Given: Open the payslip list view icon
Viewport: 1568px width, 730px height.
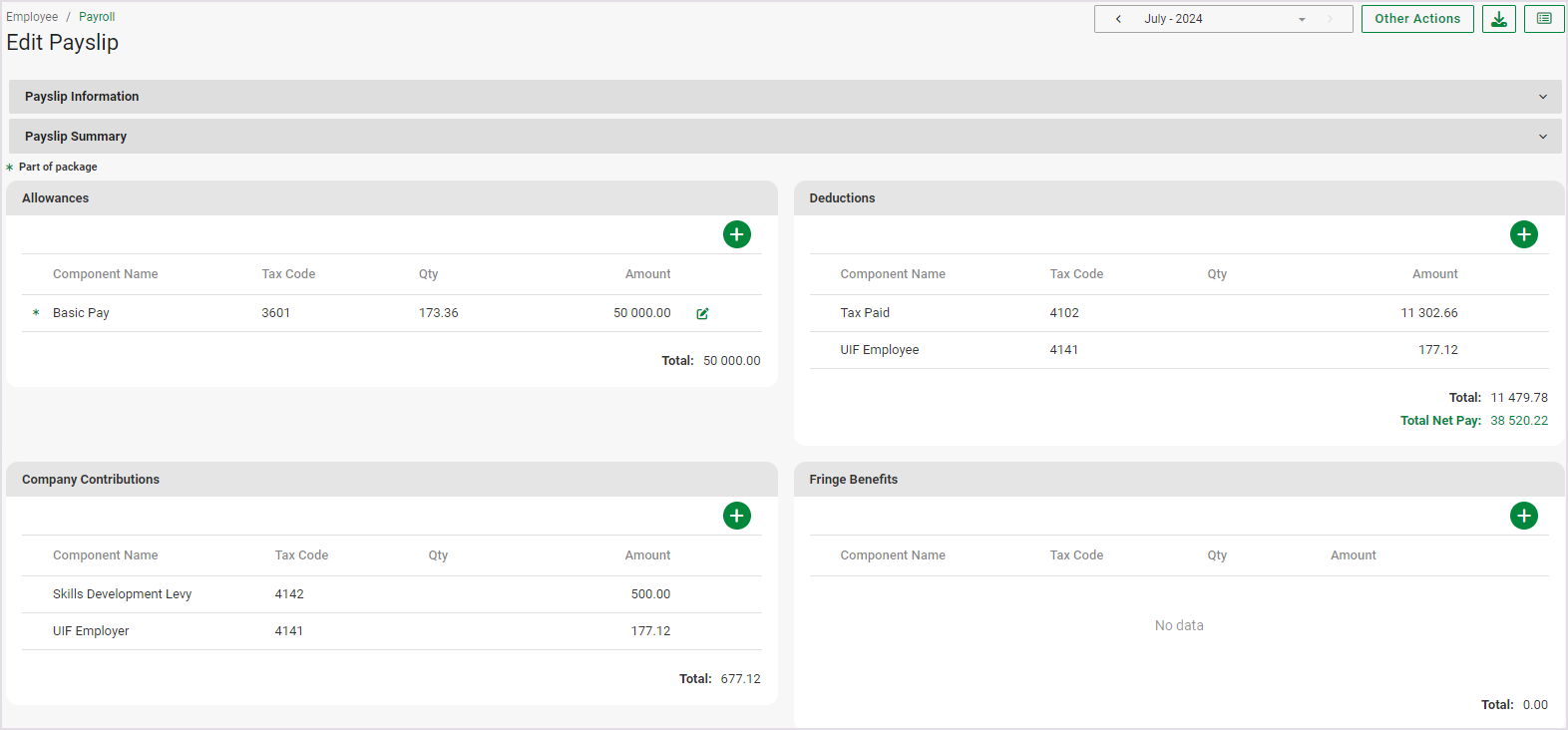Looking at the screenshot, I should click(x=1543, y=19).
